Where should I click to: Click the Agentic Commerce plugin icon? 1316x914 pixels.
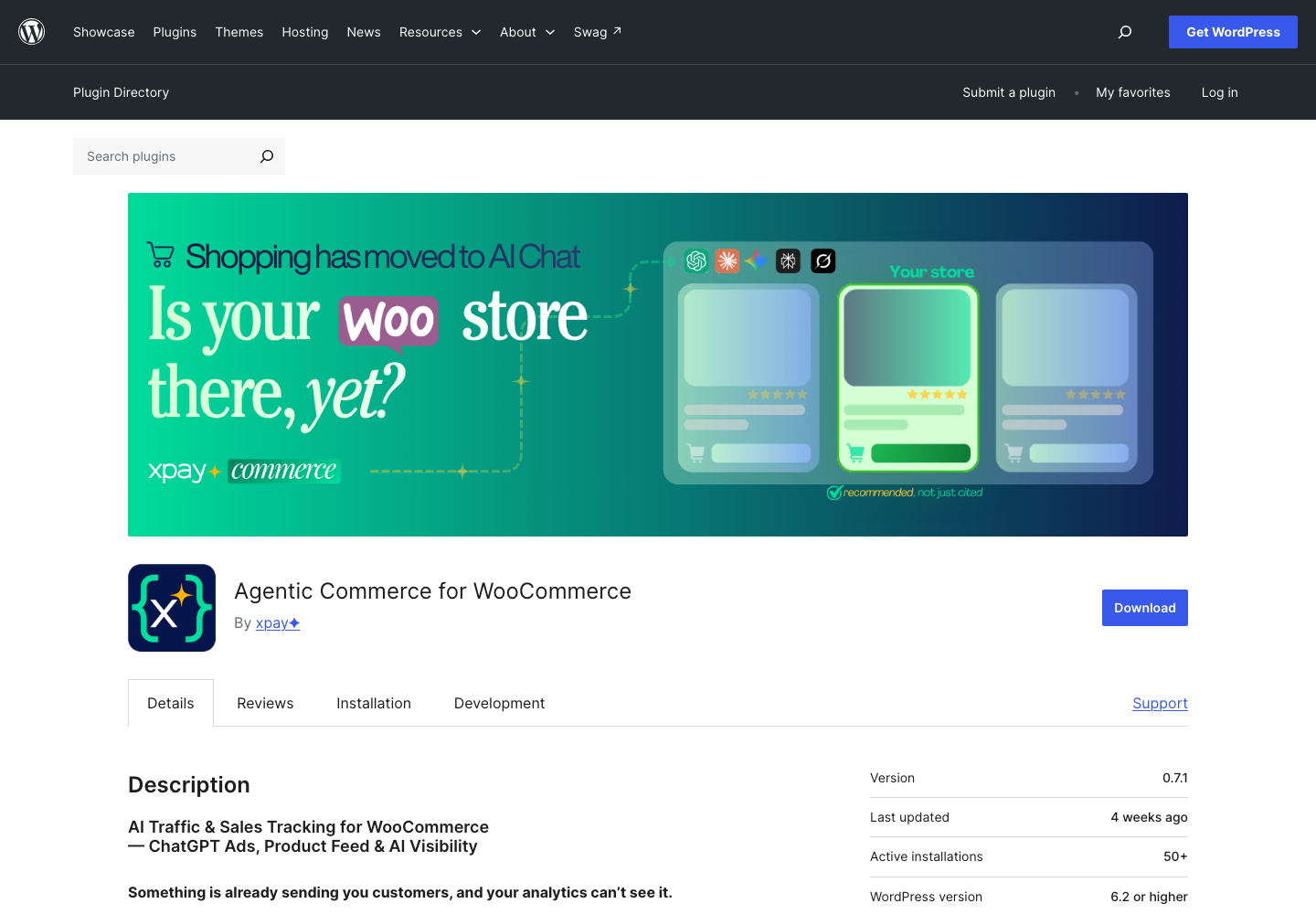pyautogui.click(x=172, y=608)
